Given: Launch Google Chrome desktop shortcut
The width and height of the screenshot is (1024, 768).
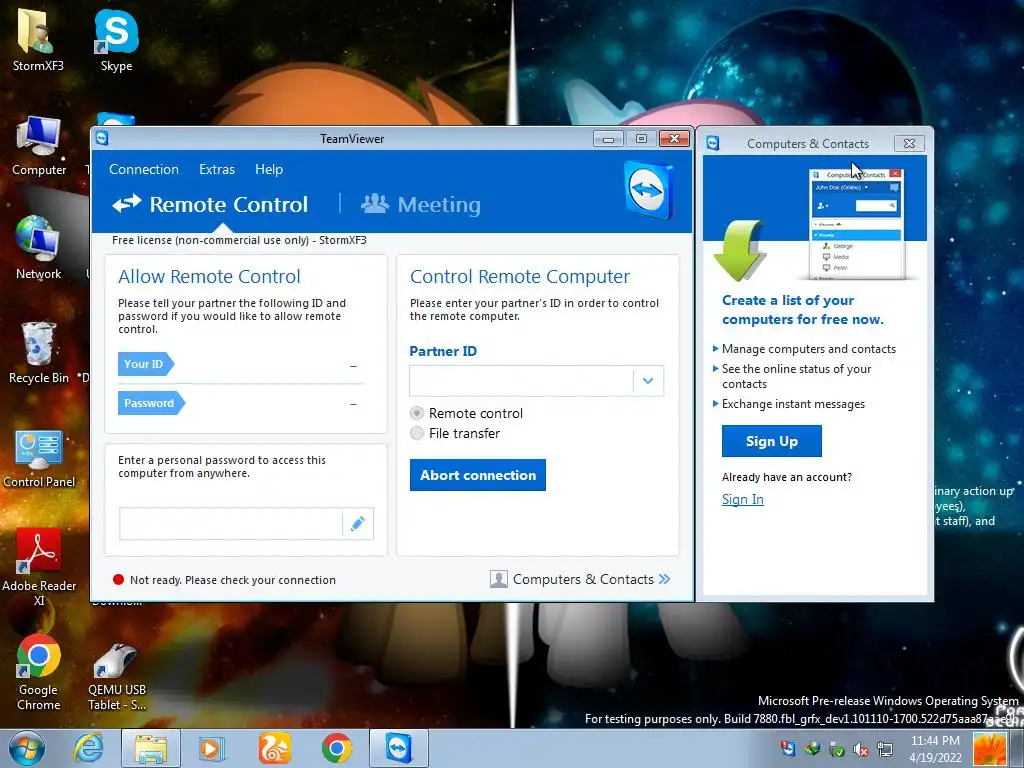Looking at the screenshot, I should coord(39,673).
